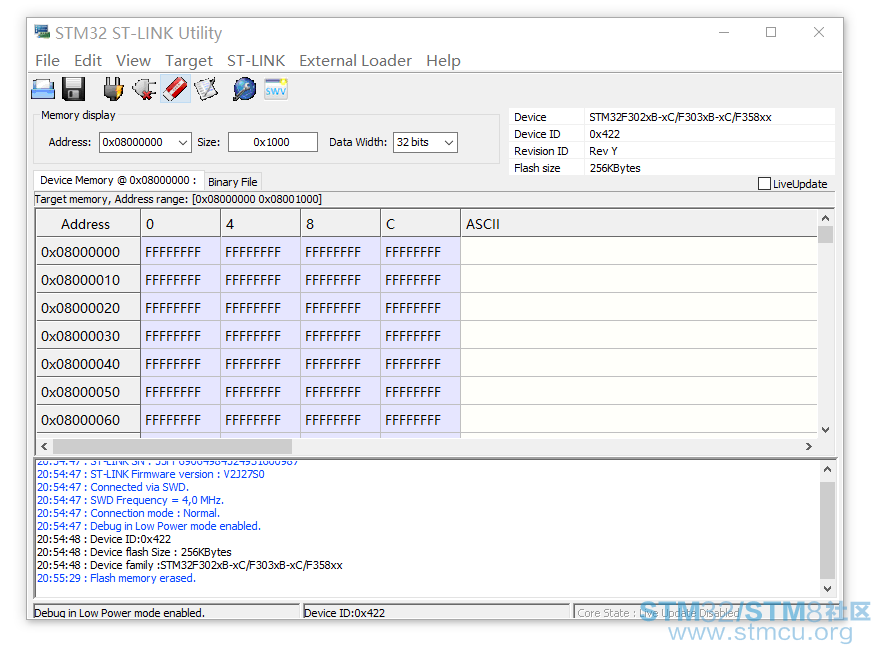Viewport: 877px width, 657px height.
Task: Connect to the target plug icon
Action: [114, 89]
